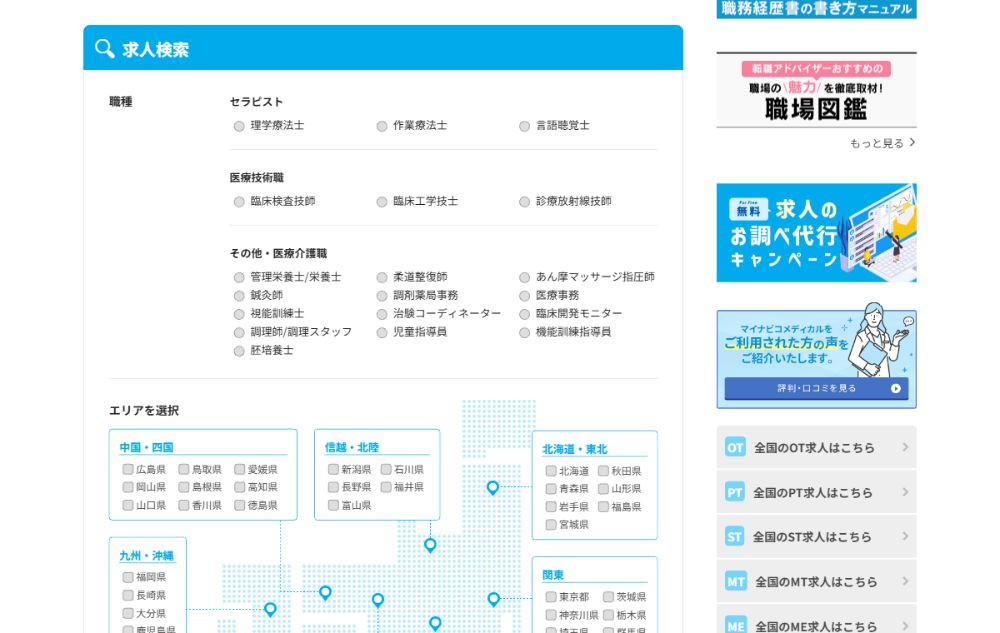
Task: Tick the 福岡県 checkbox
Action: 128,577
